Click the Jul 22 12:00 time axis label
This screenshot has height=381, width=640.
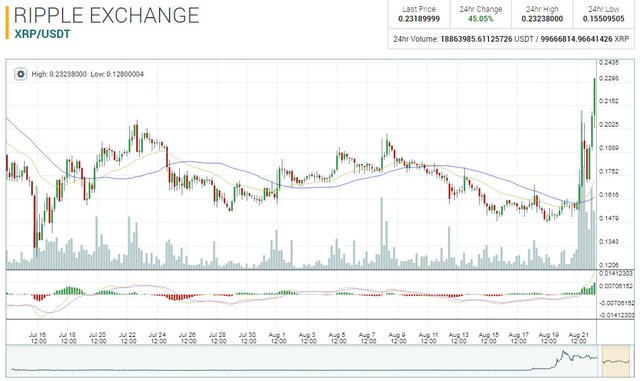coord(127,338)
